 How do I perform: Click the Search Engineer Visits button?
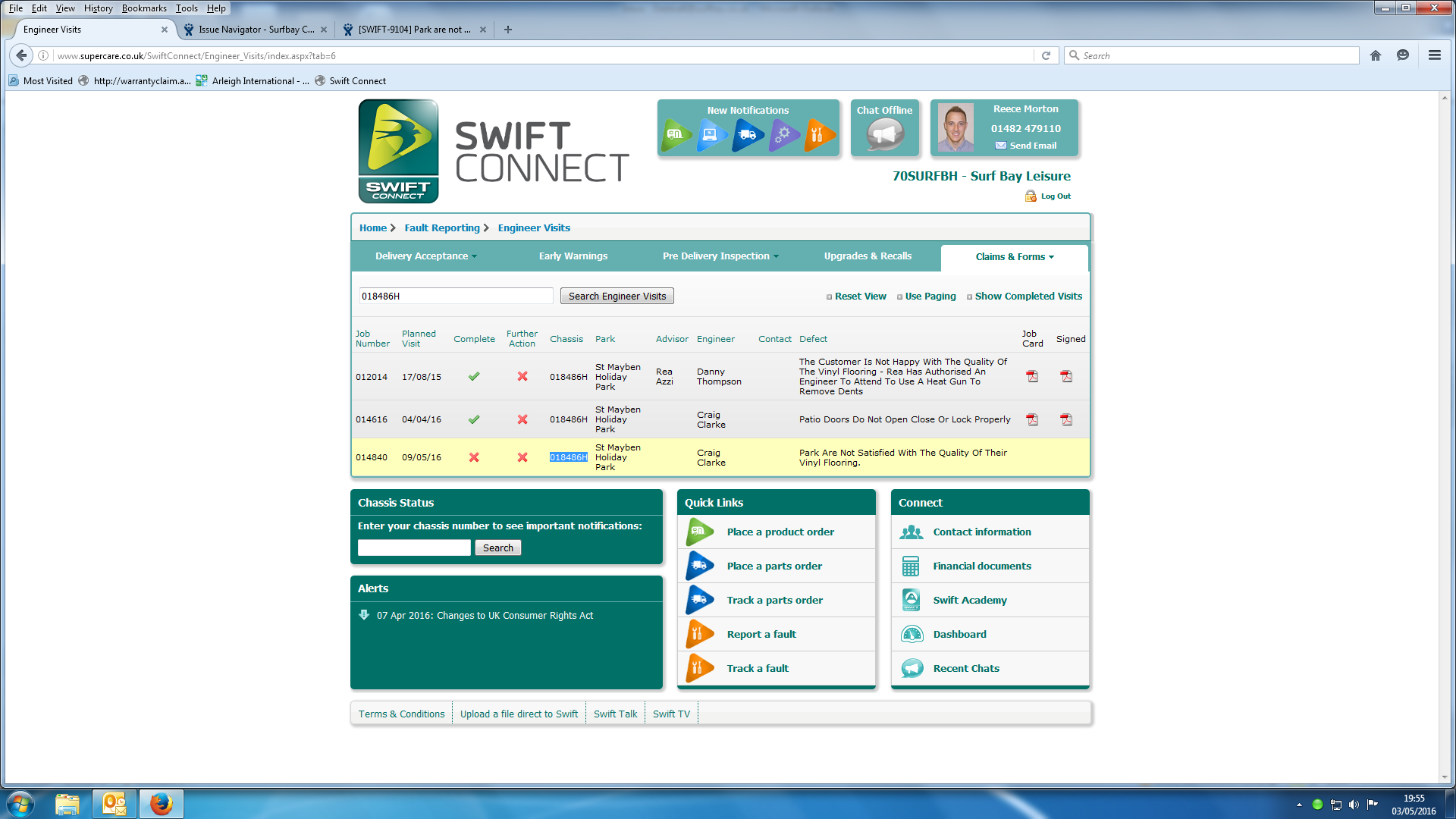click(x=617, y=297)
